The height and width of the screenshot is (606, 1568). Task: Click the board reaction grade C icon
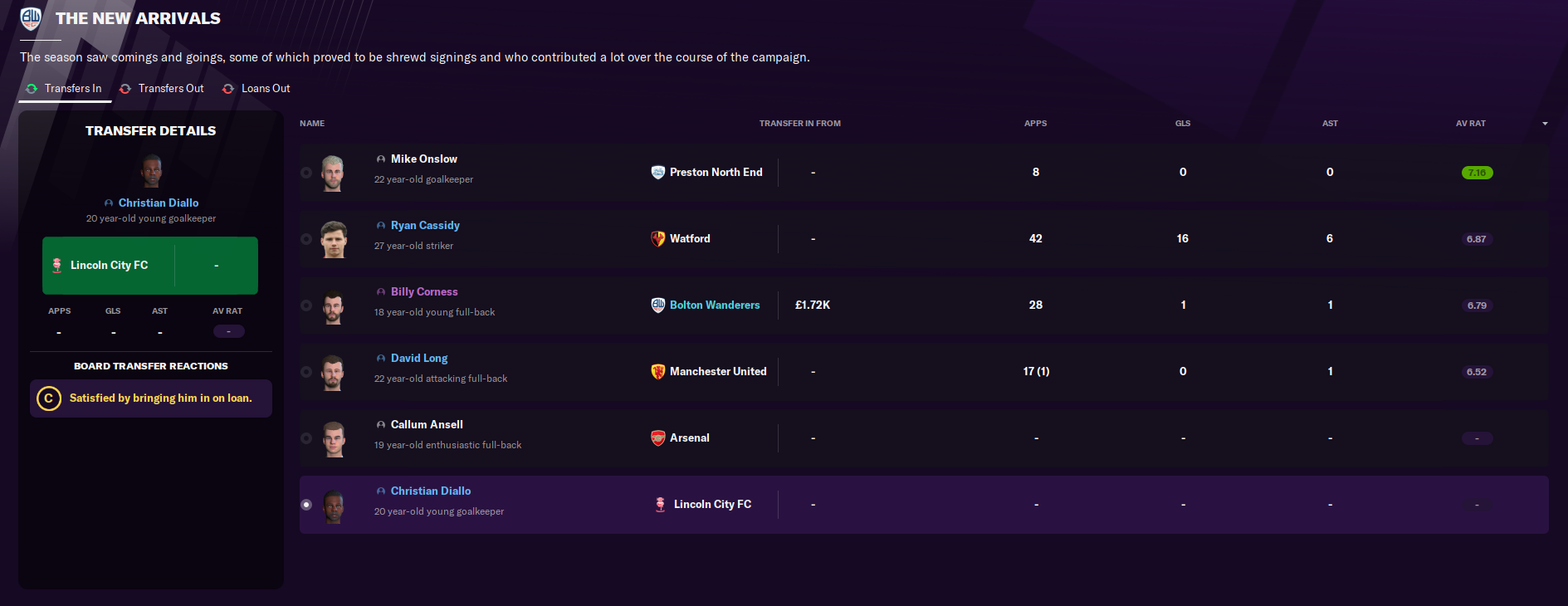pos(49,398)
